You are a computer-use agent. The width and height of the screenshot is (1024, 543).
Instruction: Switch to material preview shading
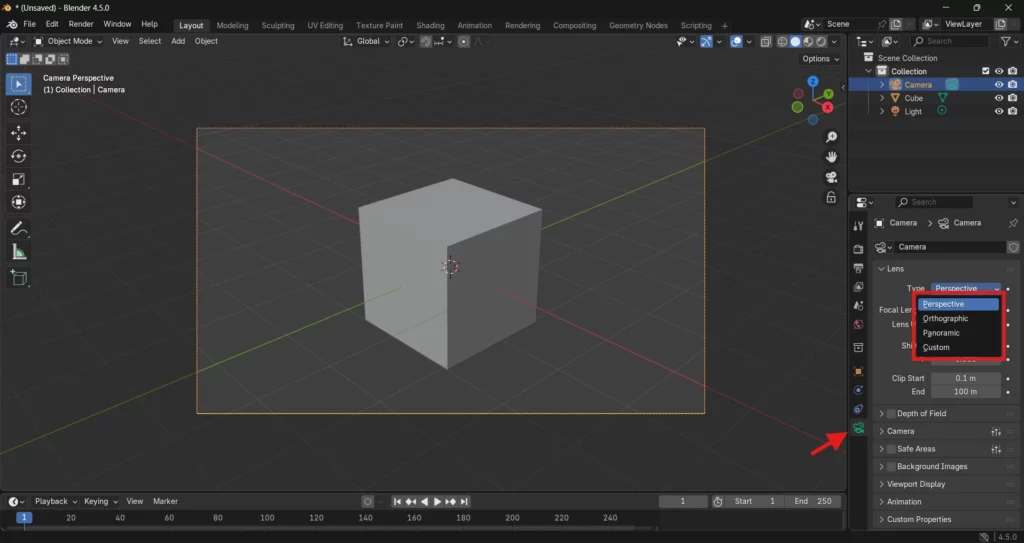coord(808,41)
